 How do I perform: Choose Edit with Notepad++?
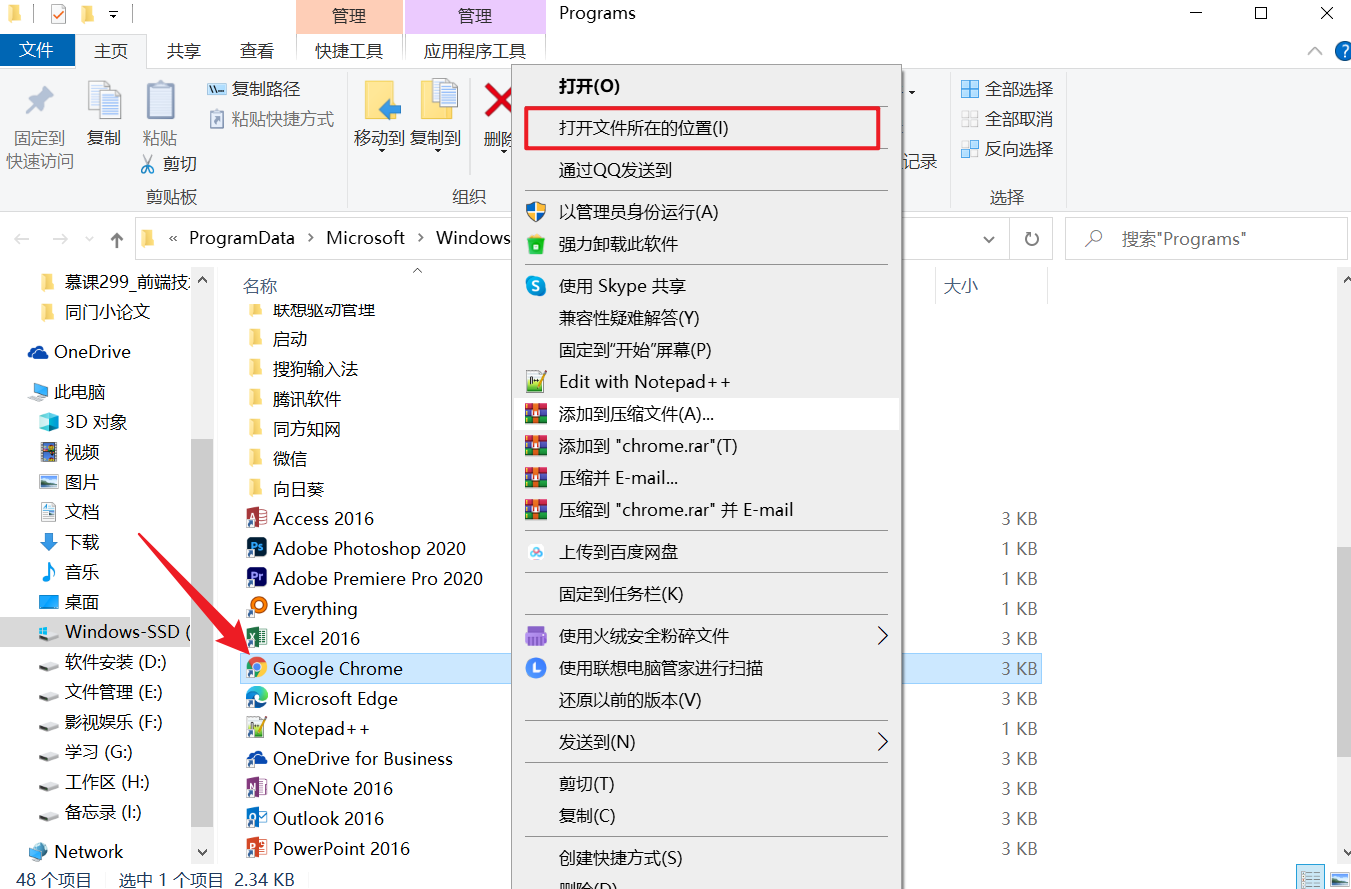tap(707, 382)
